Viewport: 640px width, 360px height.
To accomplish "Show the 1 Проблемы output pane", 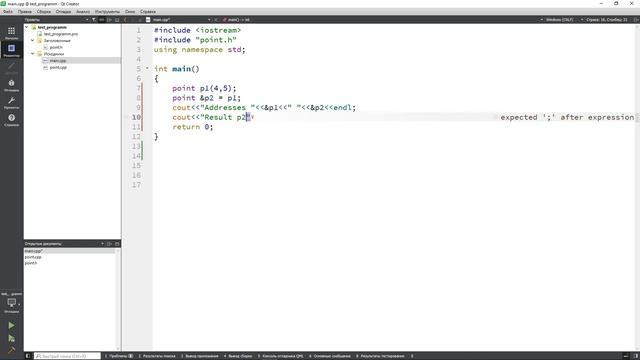I will tap(119, 356).
